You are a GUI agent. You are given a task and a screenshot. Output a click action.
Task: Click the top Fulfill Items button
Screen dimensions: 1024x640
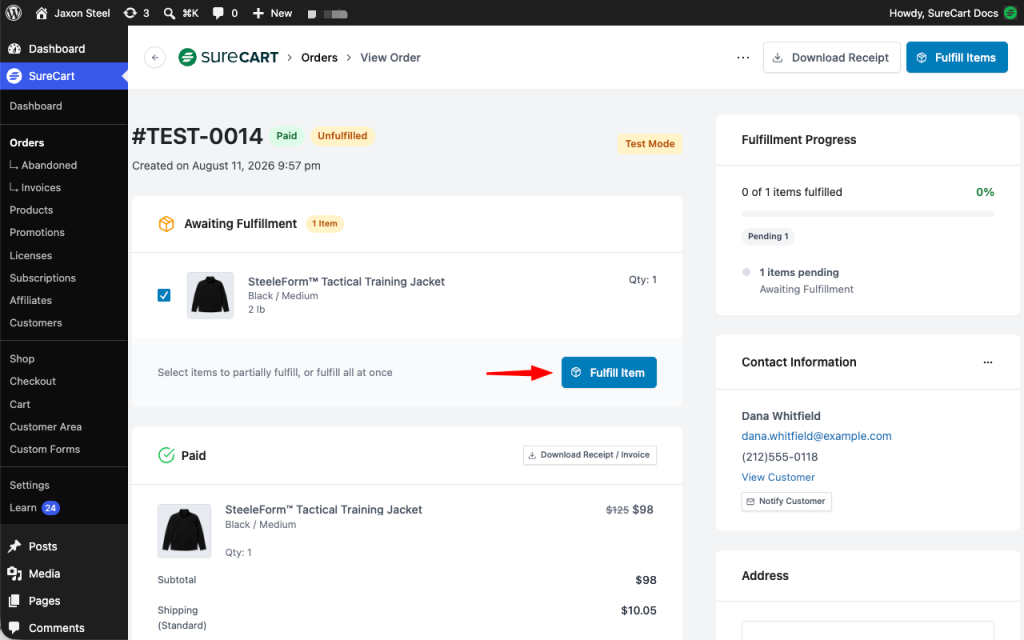click(957, 57)
